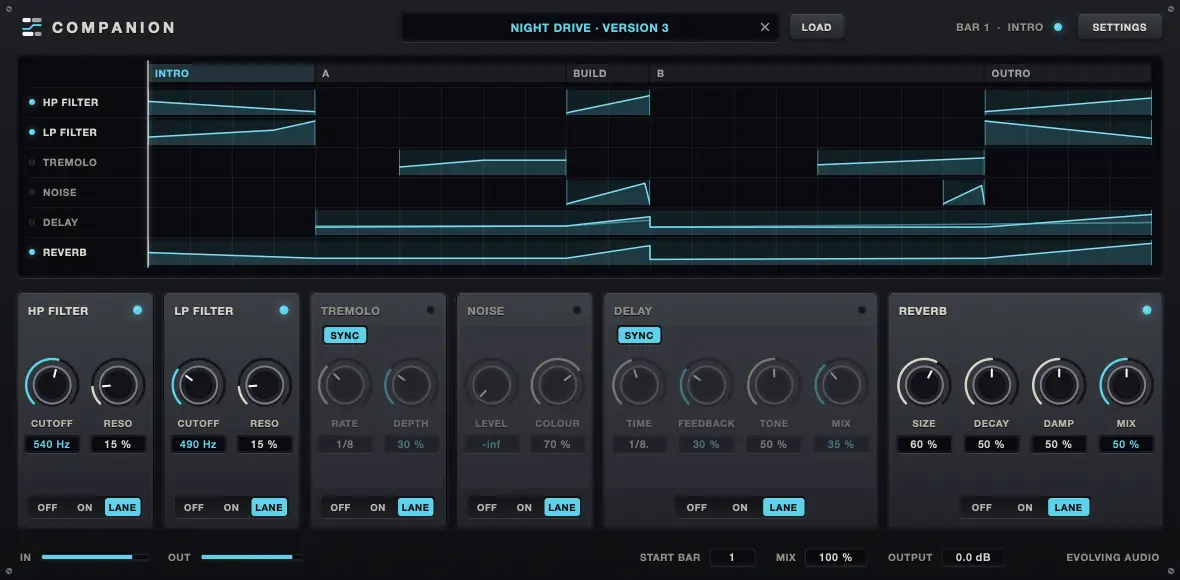Enable the DELAY lane dot
This screenshot has height=580, width=1180.
(32, 223)
